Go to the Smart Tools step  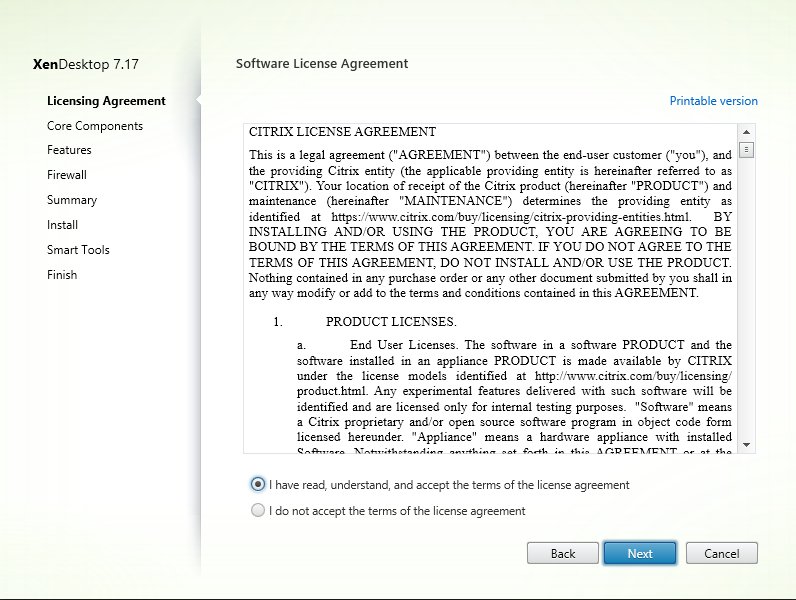pos(78,250)
